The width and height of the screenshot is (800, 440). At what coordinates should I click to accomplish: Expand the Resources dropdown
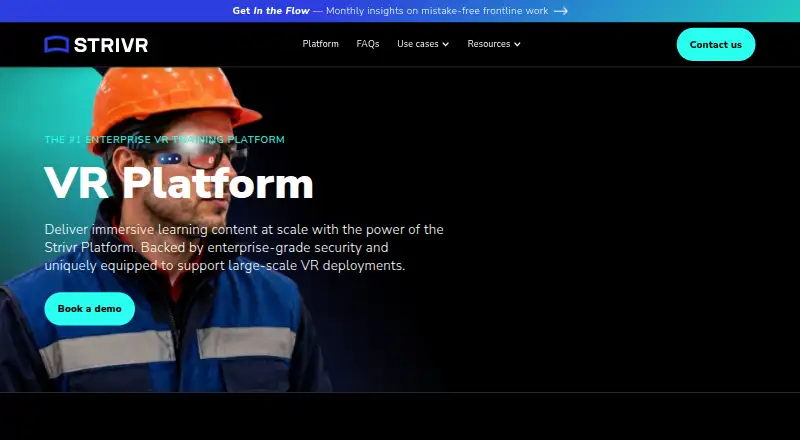pos(494,44)
